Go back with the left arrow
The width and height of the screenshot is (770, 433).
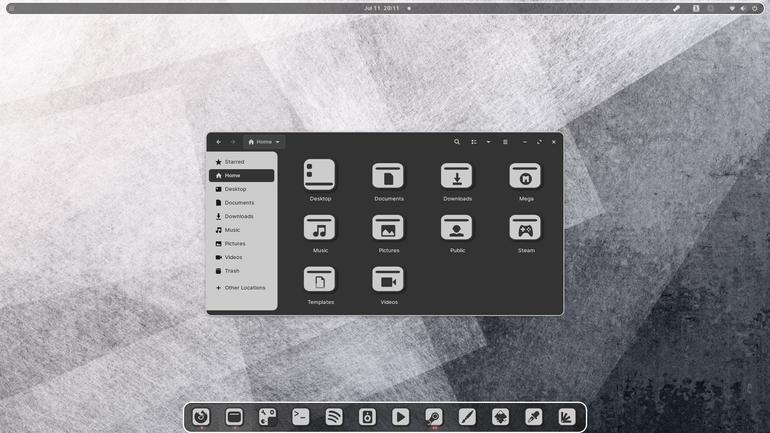[219, 142]
